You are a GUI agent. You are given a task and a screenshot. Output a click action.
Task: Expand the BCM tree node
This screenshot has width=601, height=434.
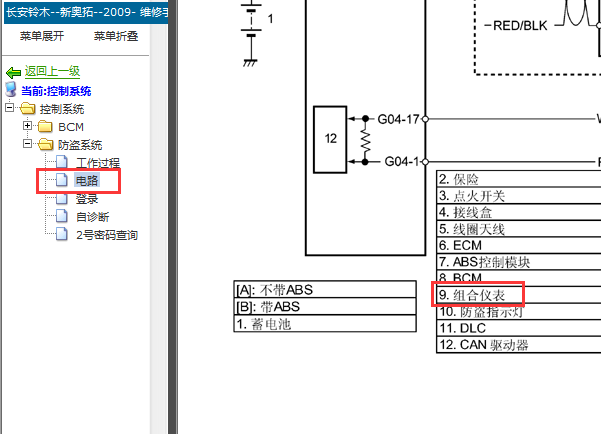[27, 125]
